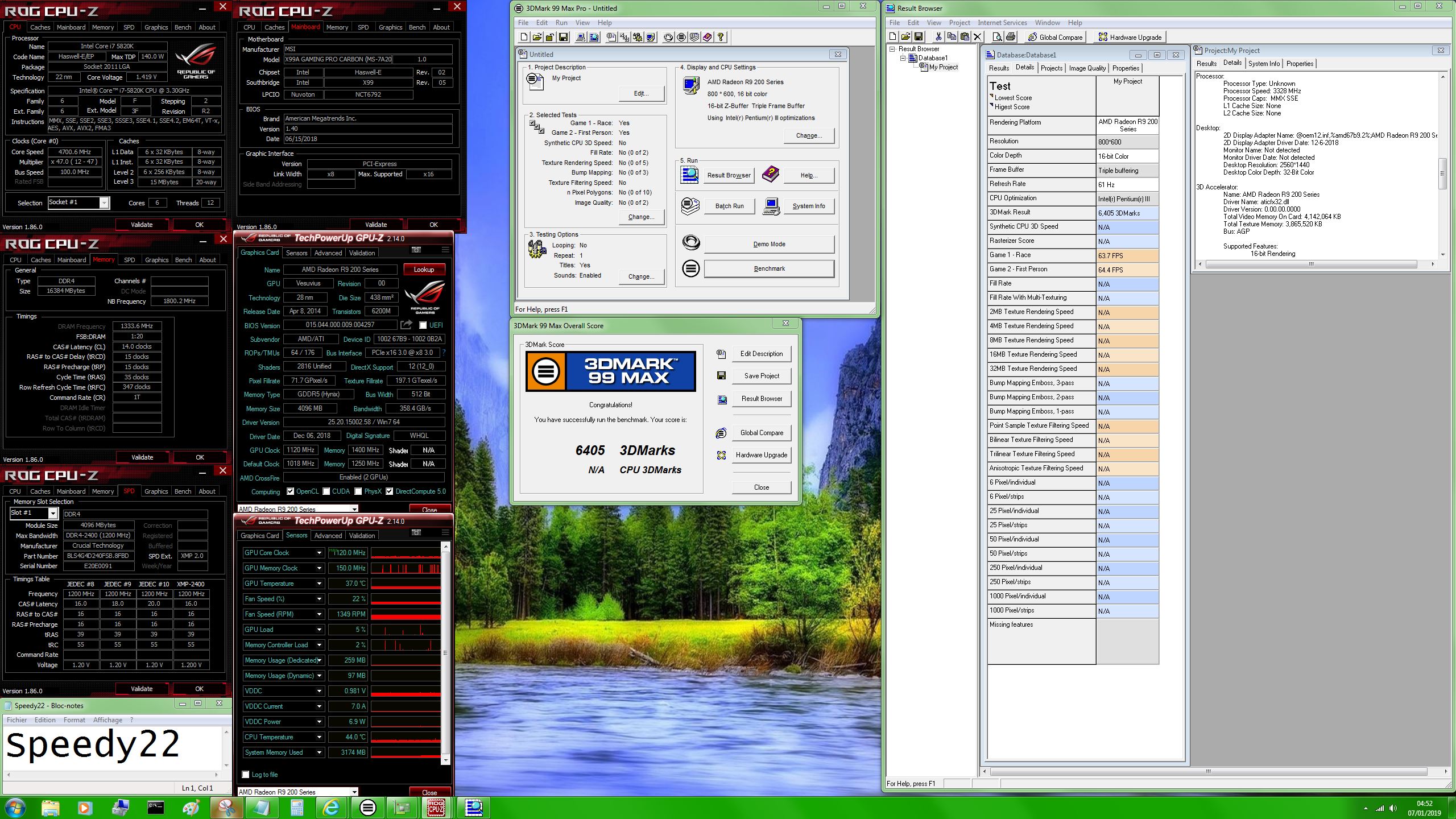Open GPU Temperature sensor dropdown
This screenshot has height=819, width=1456.
(319, 584)
